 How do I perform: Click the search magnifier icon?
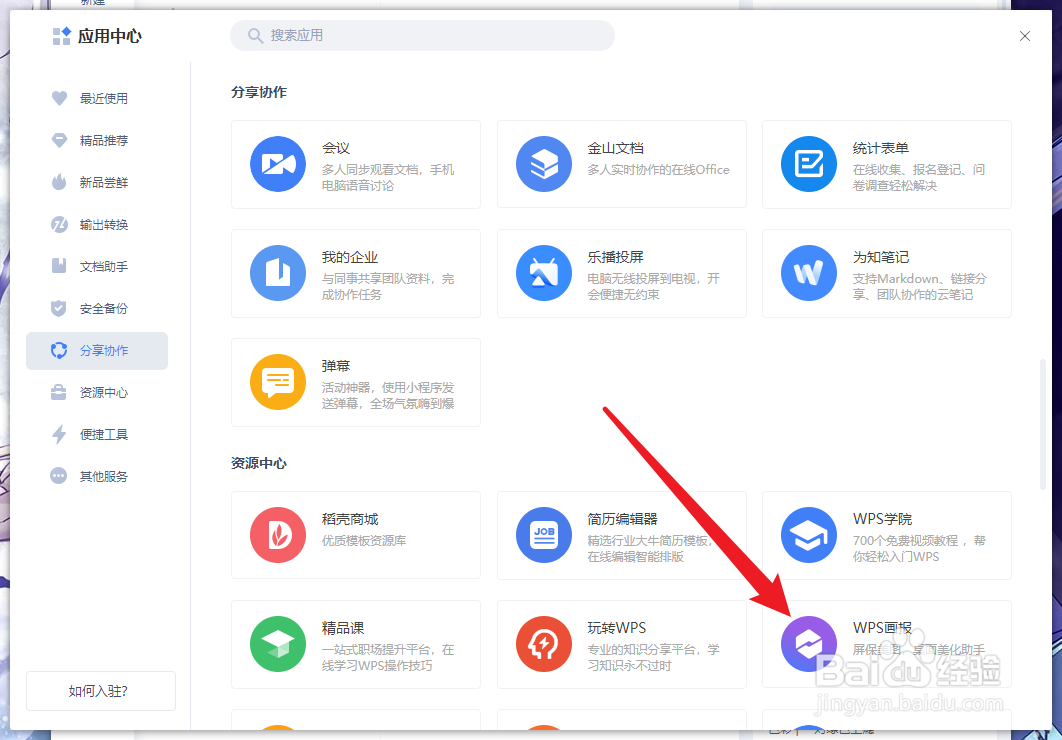pos(255,35)
